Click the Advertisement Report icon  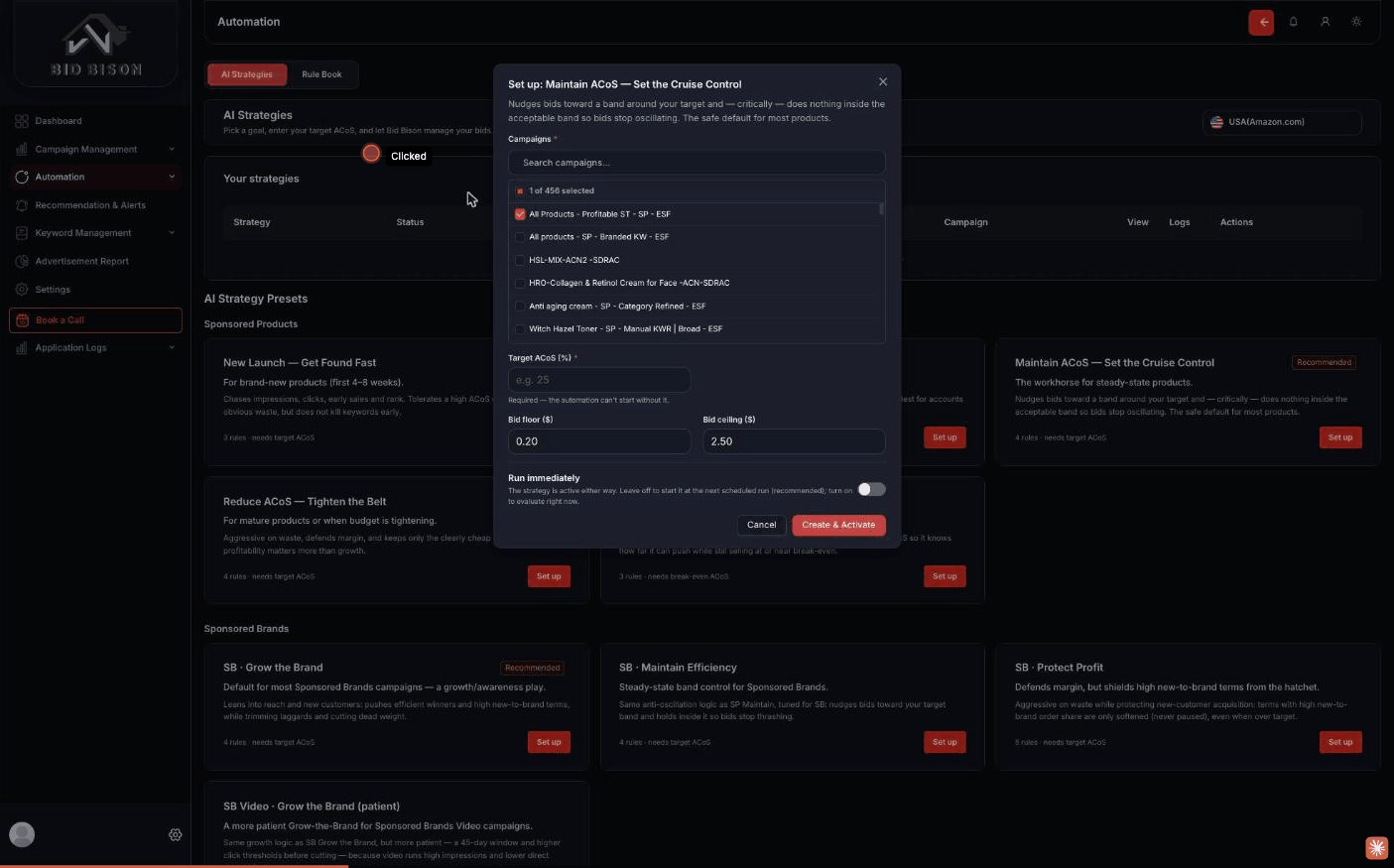click(22, 261)
